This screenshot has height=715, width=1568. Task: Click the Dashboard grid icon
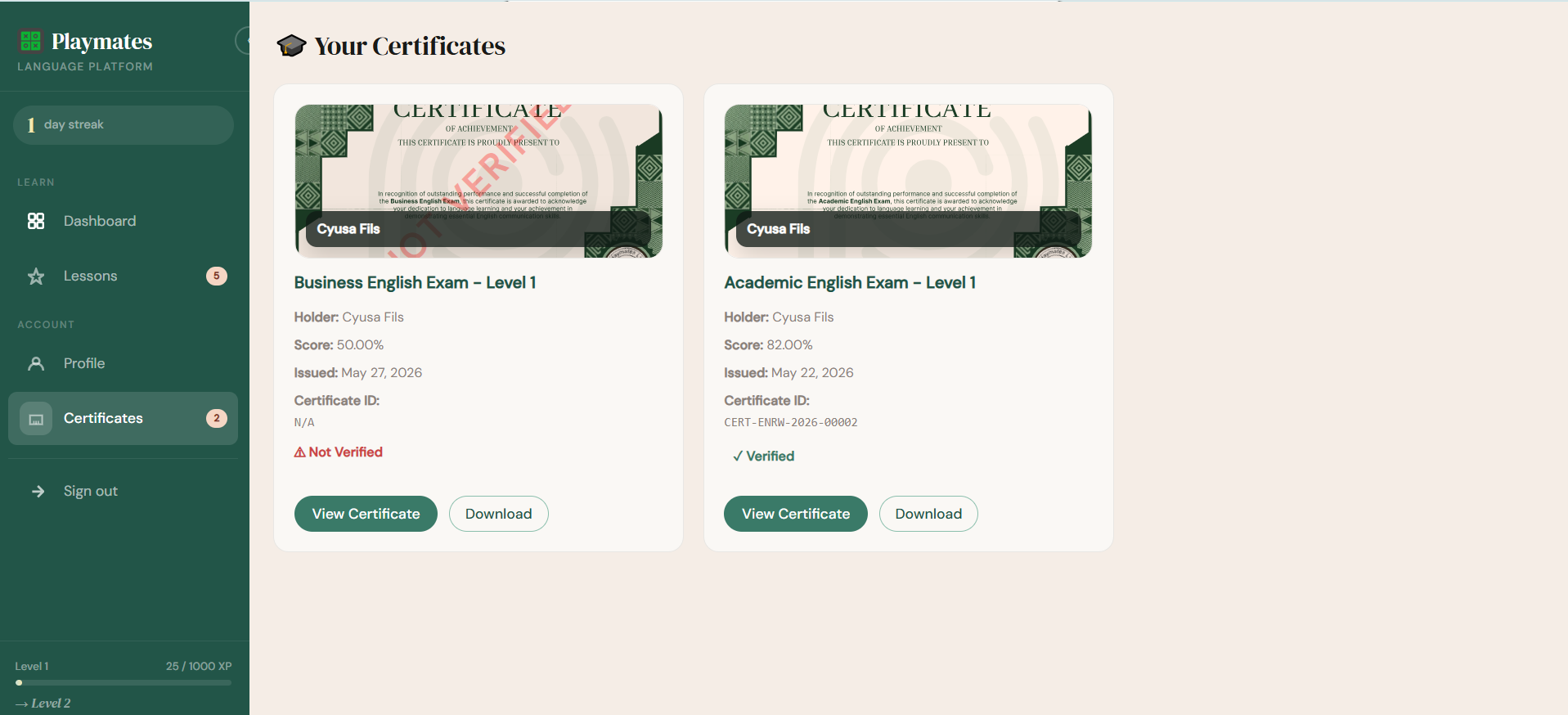36,221
